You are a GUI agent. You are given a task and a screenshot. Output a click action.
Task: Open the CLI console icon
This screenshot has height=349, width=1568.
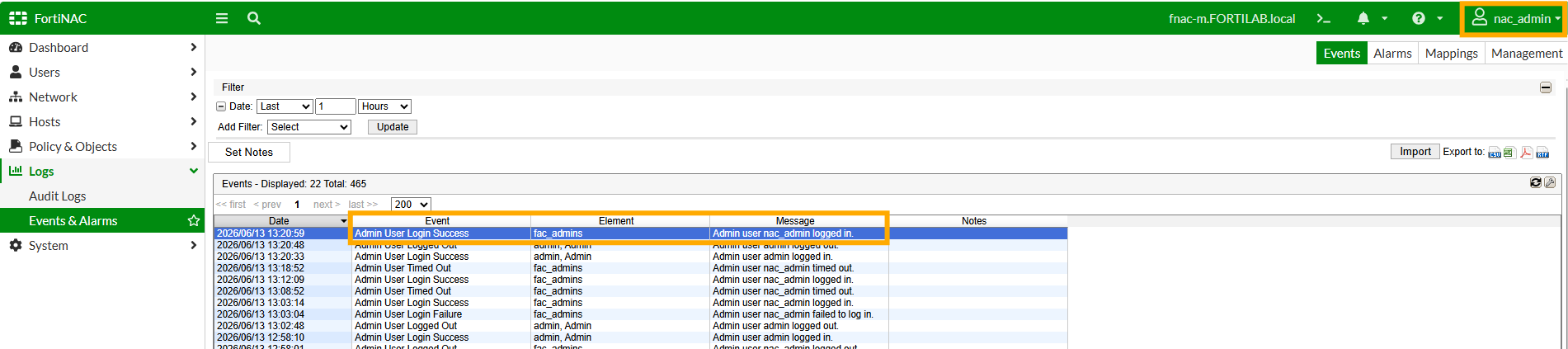coord(1323,18)
